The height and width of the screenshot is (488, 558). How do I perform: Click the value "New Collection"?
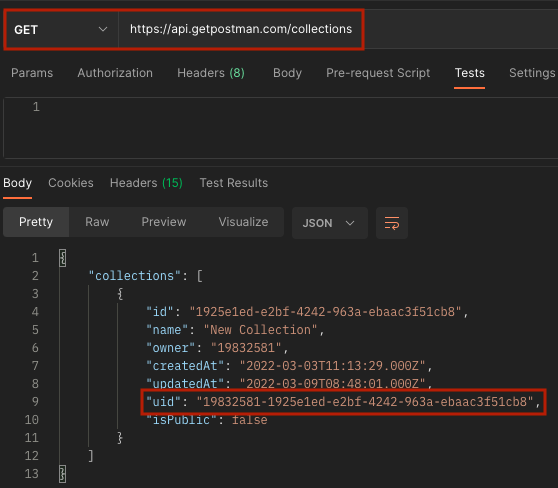pyautogui.click(x=260, y=330)
